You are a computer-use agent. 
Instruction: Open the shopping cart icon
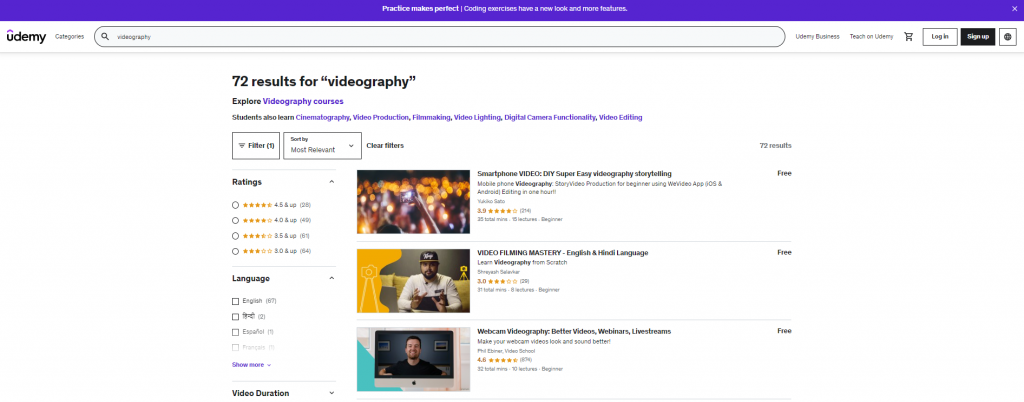(x=908, y=37)
